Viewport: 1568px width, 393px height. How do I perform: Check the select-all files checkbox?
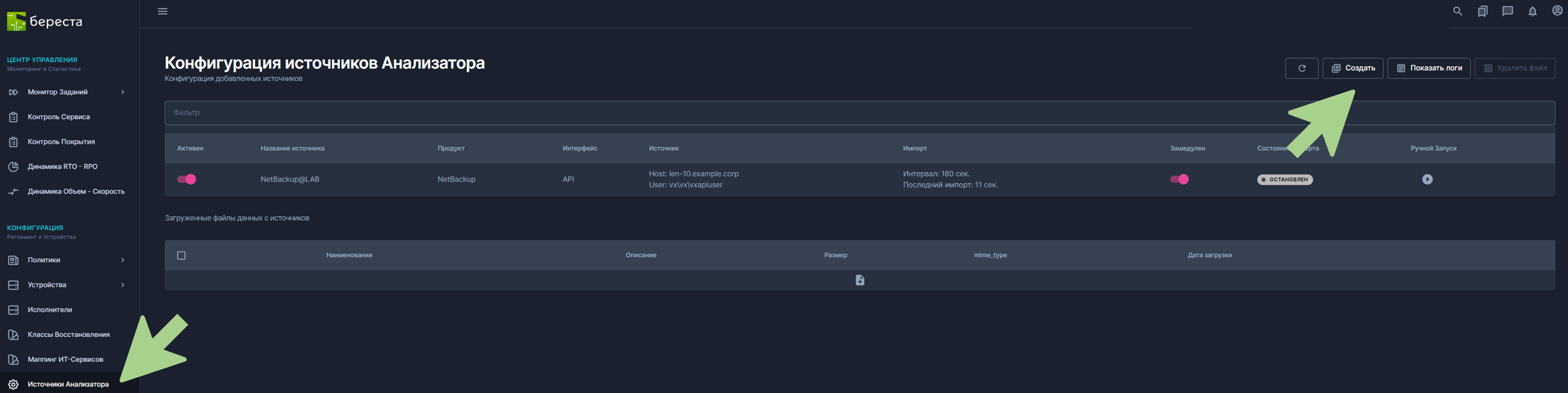181,255
